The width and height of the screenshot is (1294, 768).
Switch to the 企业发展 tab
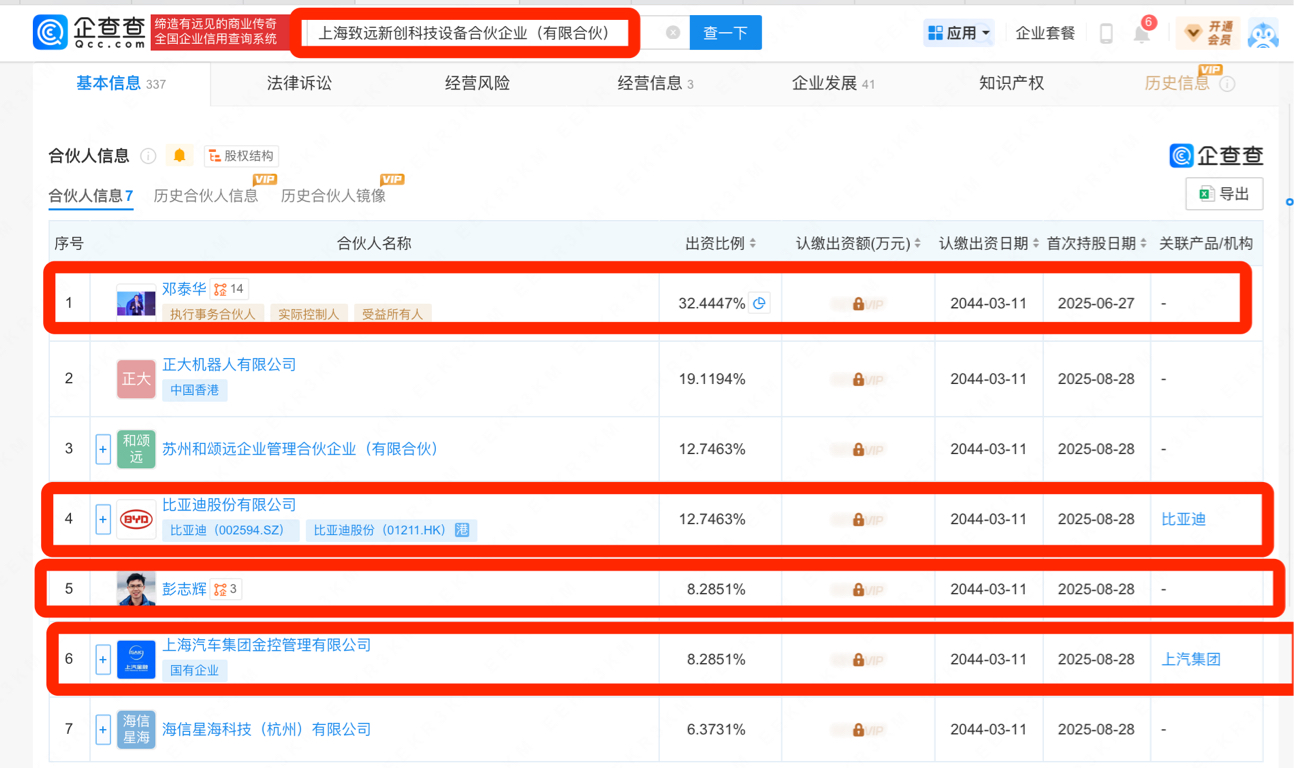pos(833,84)
